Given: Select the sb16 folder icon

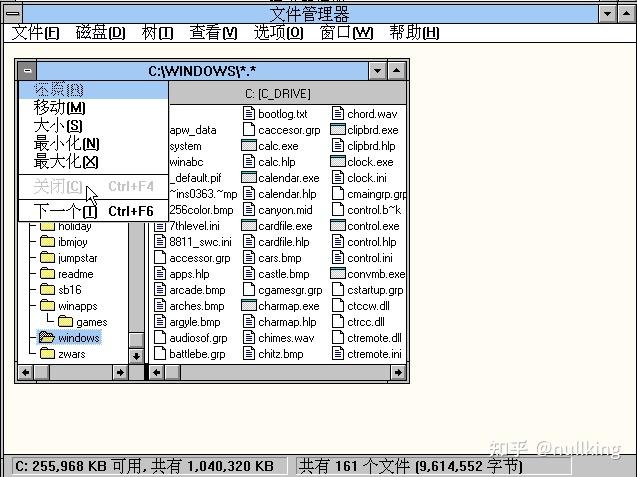Looking at the screenshot, I should [47, 290].
